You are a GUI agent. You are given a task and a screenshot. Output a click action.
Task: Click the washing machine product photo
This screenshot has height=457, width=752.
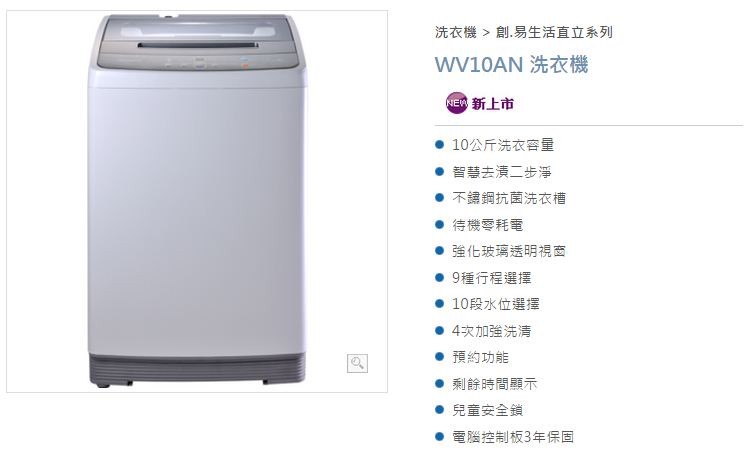197,200
